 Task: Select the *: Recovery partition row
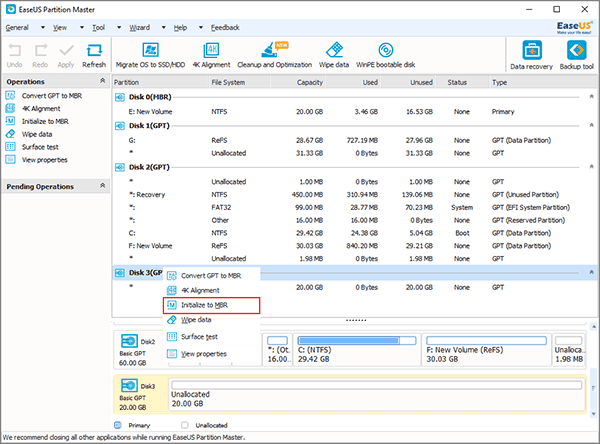tap(352, 194)
